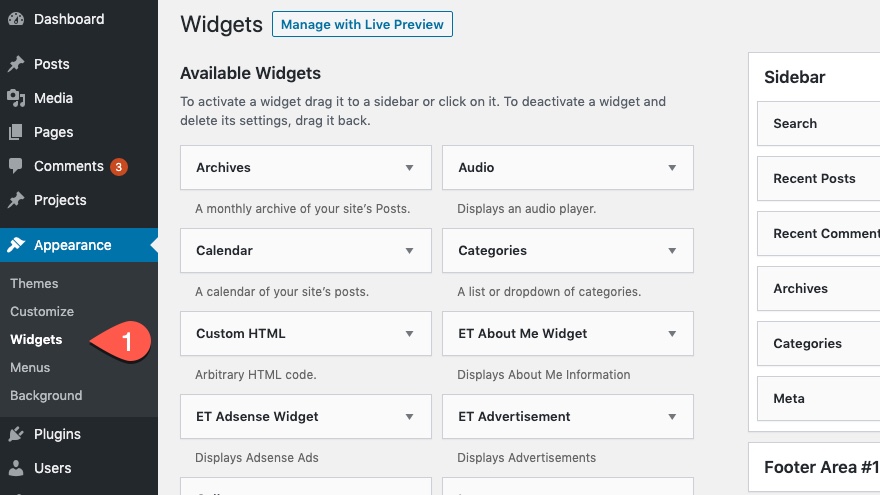The width and height of the screenshot is (880, 495).
Task: Click the Comments speech bubble icon
Action: pos(16,166)
